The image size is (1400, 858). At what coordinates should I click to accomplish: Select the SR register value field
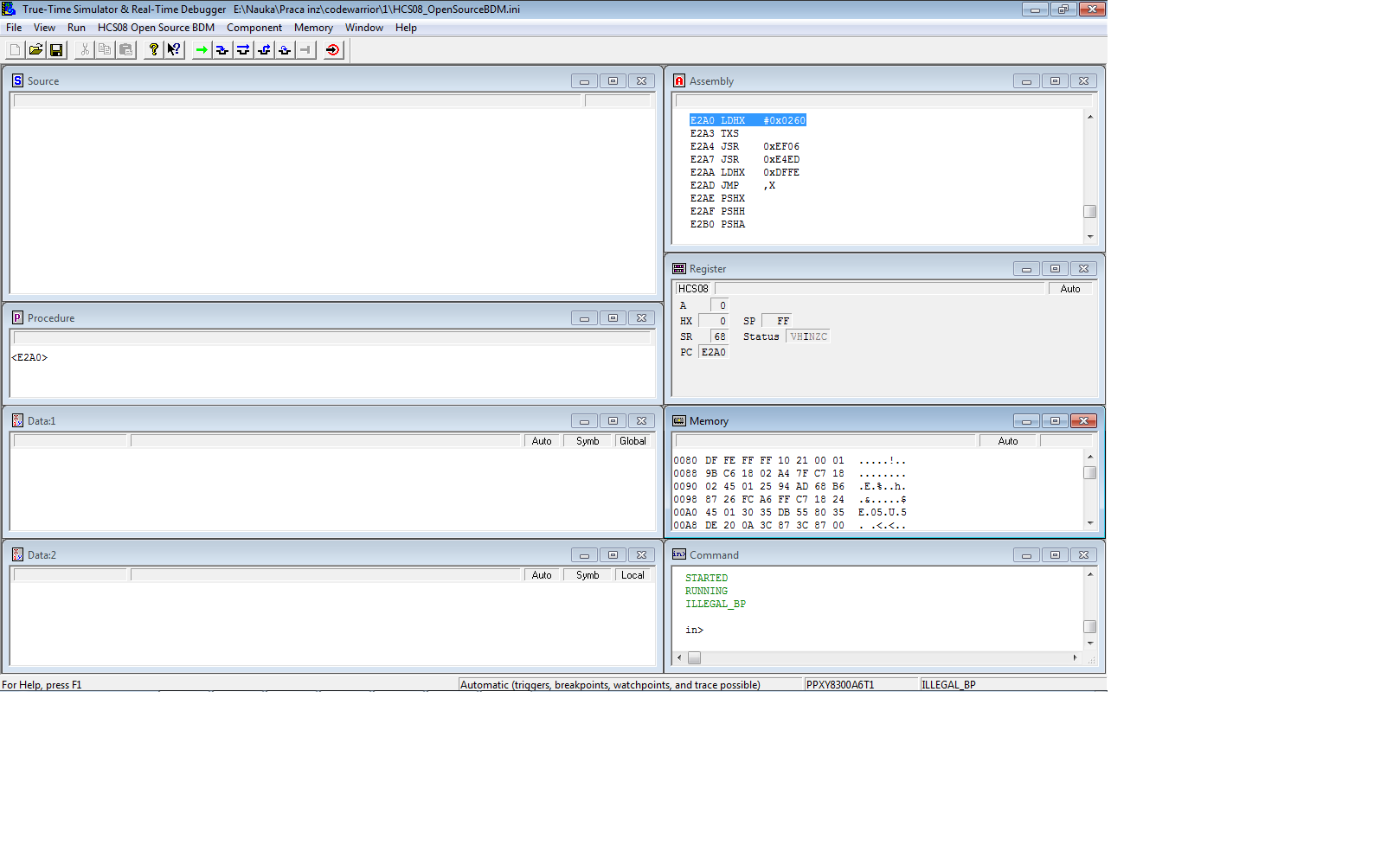[720, 336]
